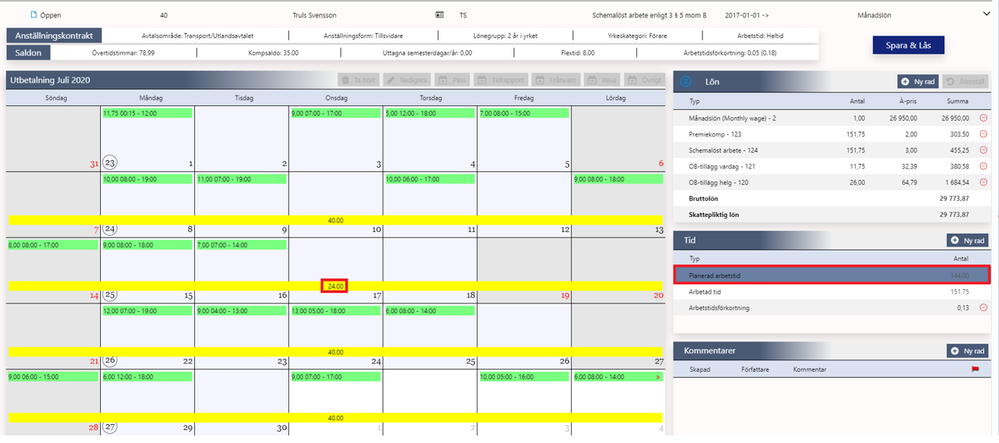The image size is (999, 443).
Task: Click Avtalsområde: Transport/Utlandsavtalet text
Action: point(198,36)
